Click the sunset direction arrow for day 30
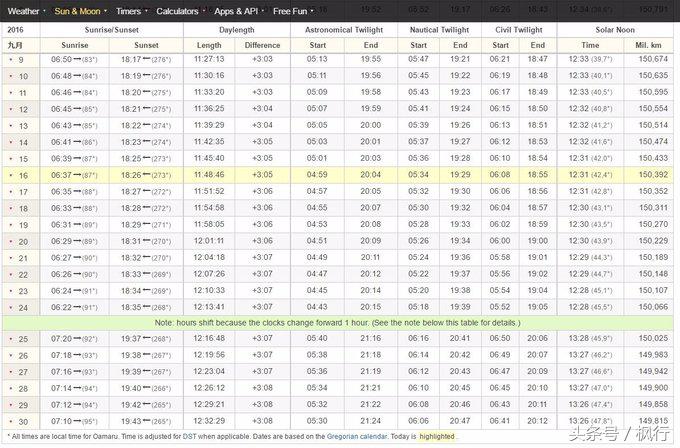680x448 pixels. coord(146,422)
